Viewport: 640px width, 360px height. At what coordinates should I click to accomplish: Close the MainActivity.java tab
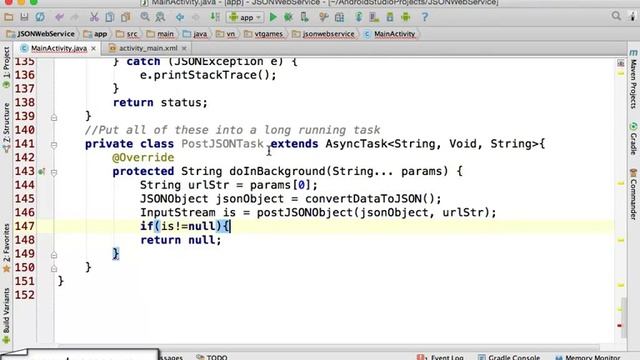pyautogui.click(x=93, y=49)
